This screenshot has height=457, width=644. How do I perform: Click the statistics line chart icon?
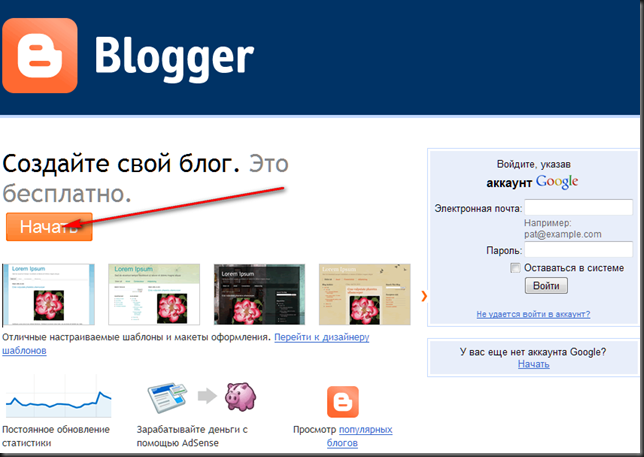(x=58, y=397)
